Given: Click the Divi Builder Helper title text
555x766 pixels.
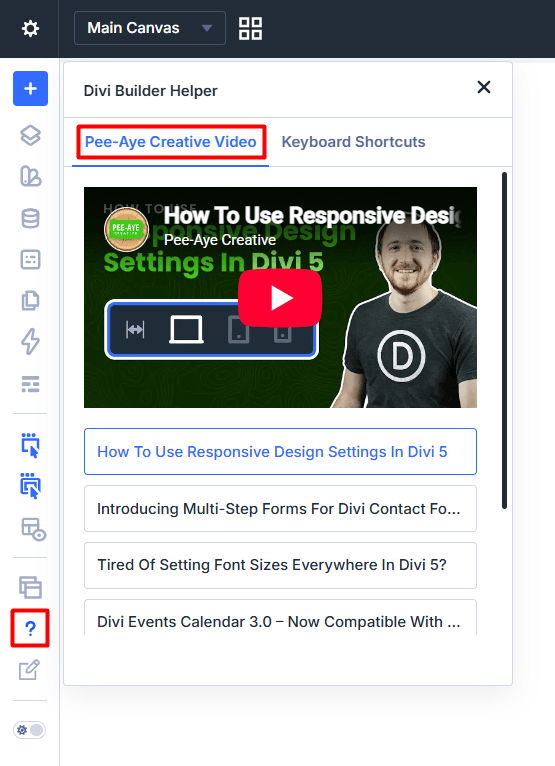Looking at the screenshot, I should click(150, 91).
